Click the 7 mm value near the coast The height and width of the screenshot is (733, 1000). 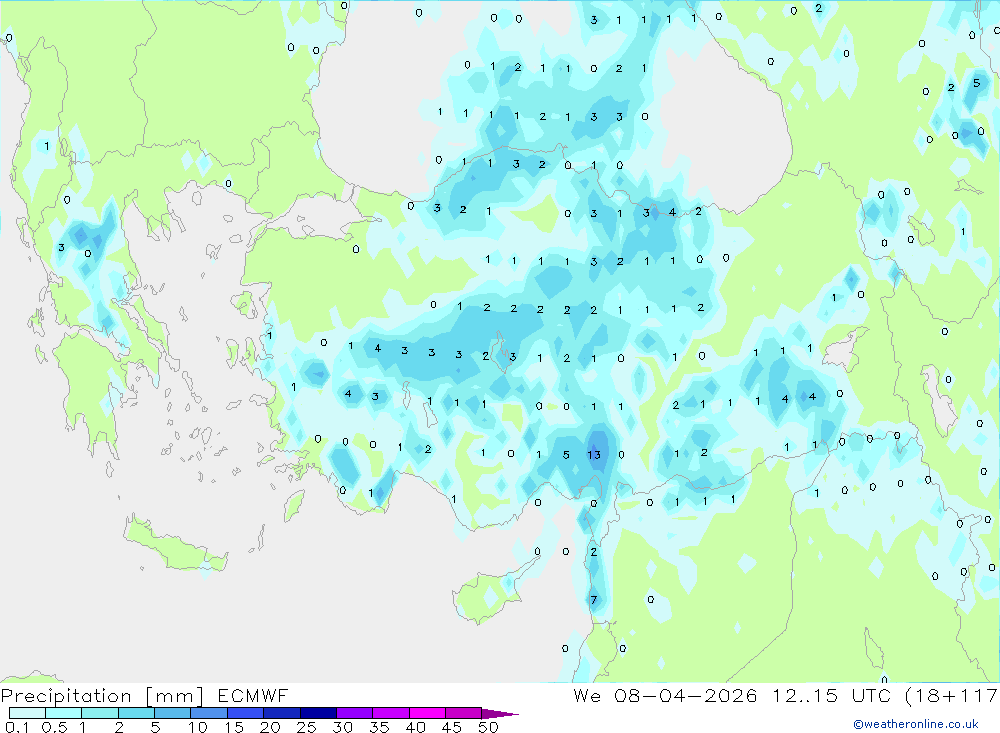pyautogui.click(x=594, y=600)
